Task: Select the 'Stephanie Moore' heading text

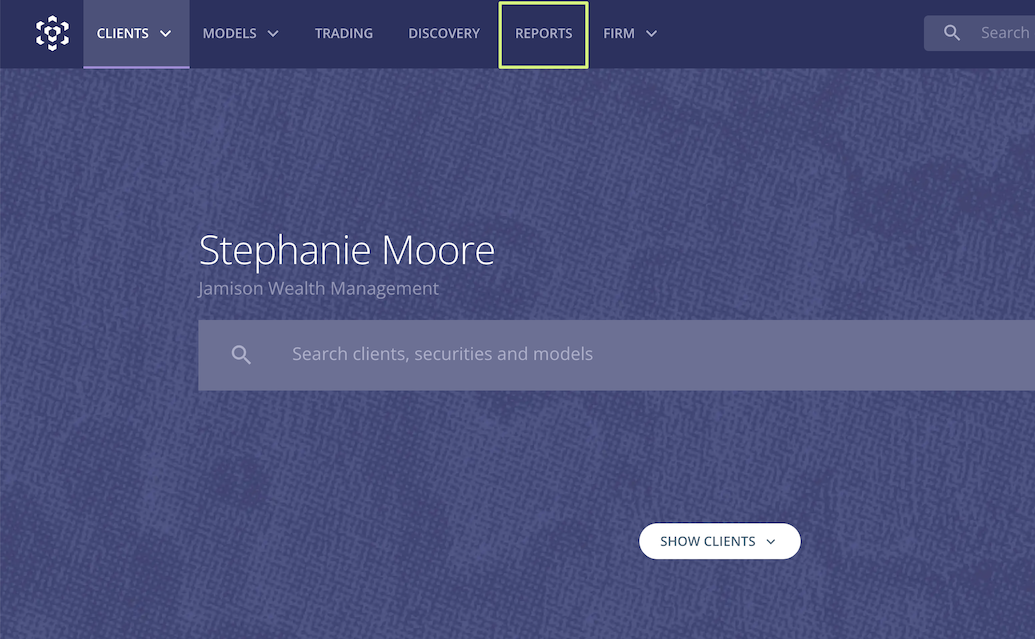Action: (347, 251)
